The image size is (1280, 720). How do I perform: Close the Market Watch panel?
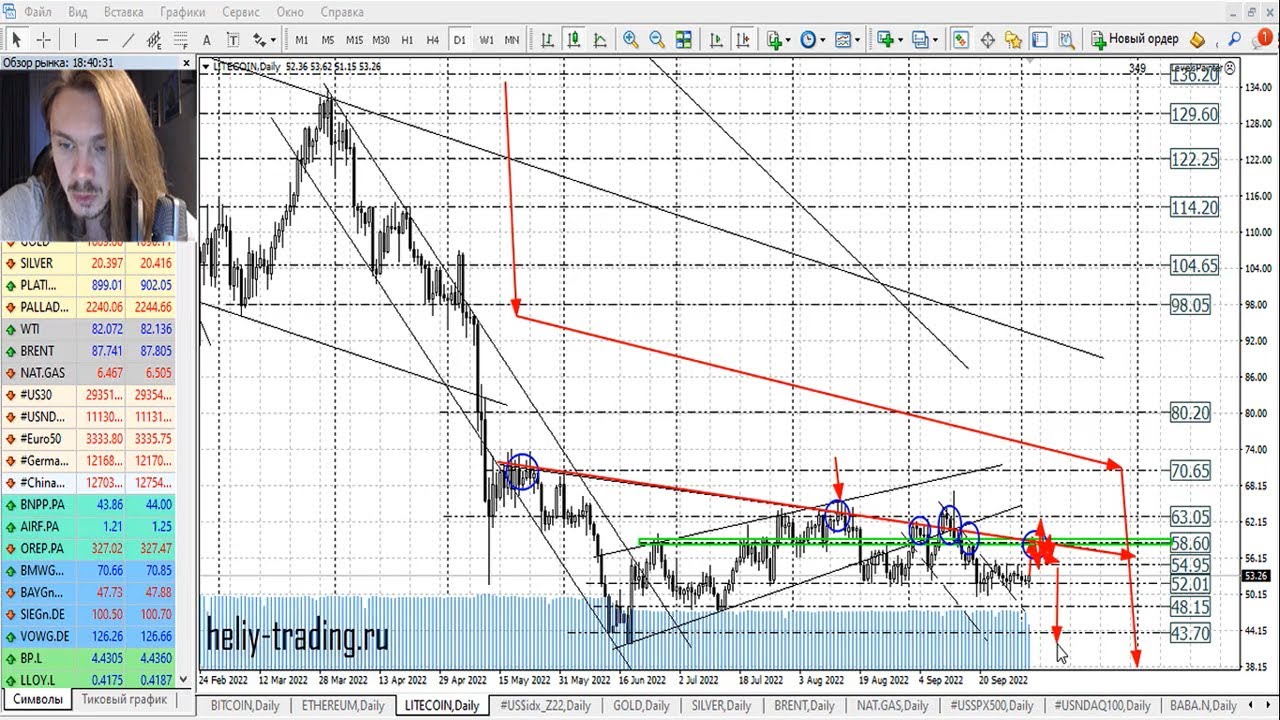tap(187, 62)
